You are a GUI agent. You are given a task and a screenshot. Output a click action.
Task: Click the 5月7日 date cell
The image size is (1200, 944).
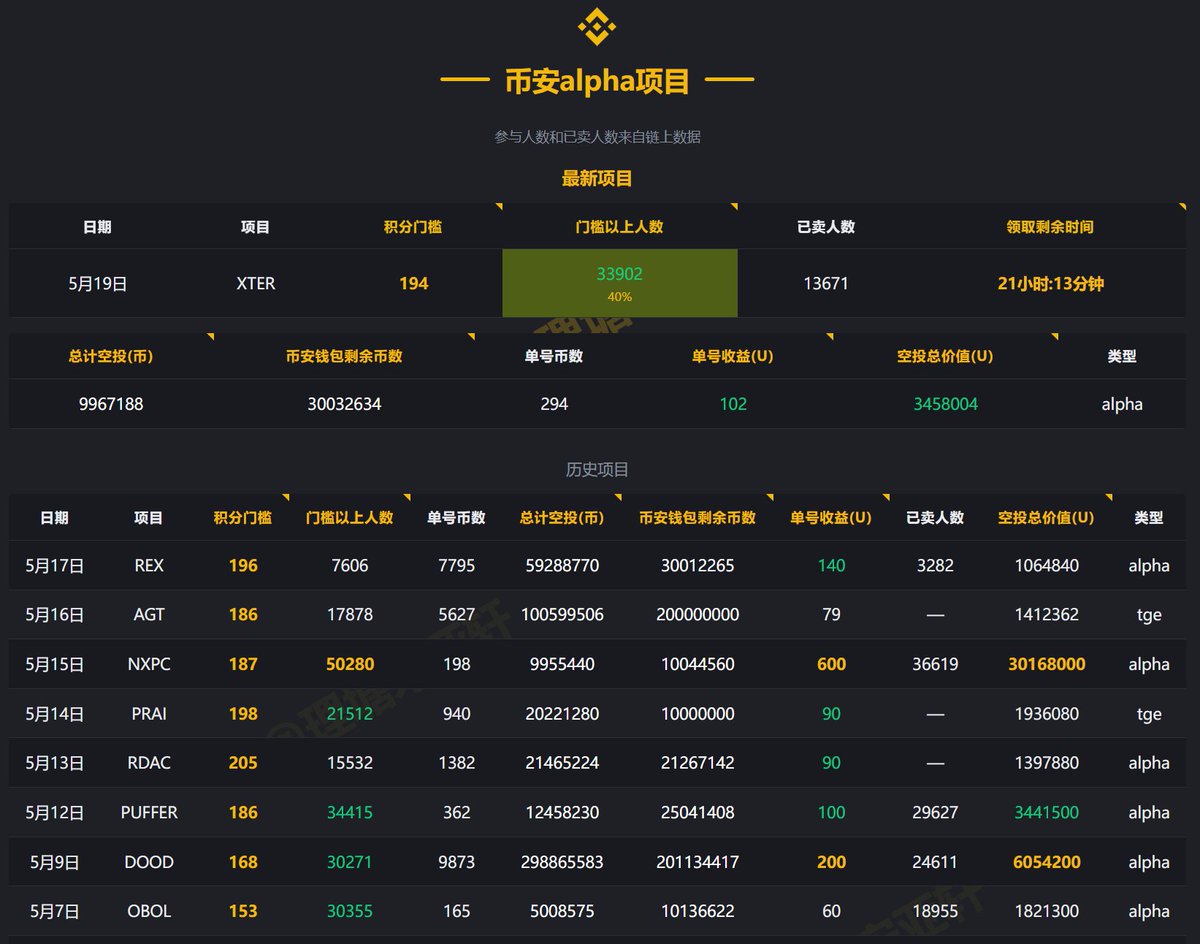(55, 911)
